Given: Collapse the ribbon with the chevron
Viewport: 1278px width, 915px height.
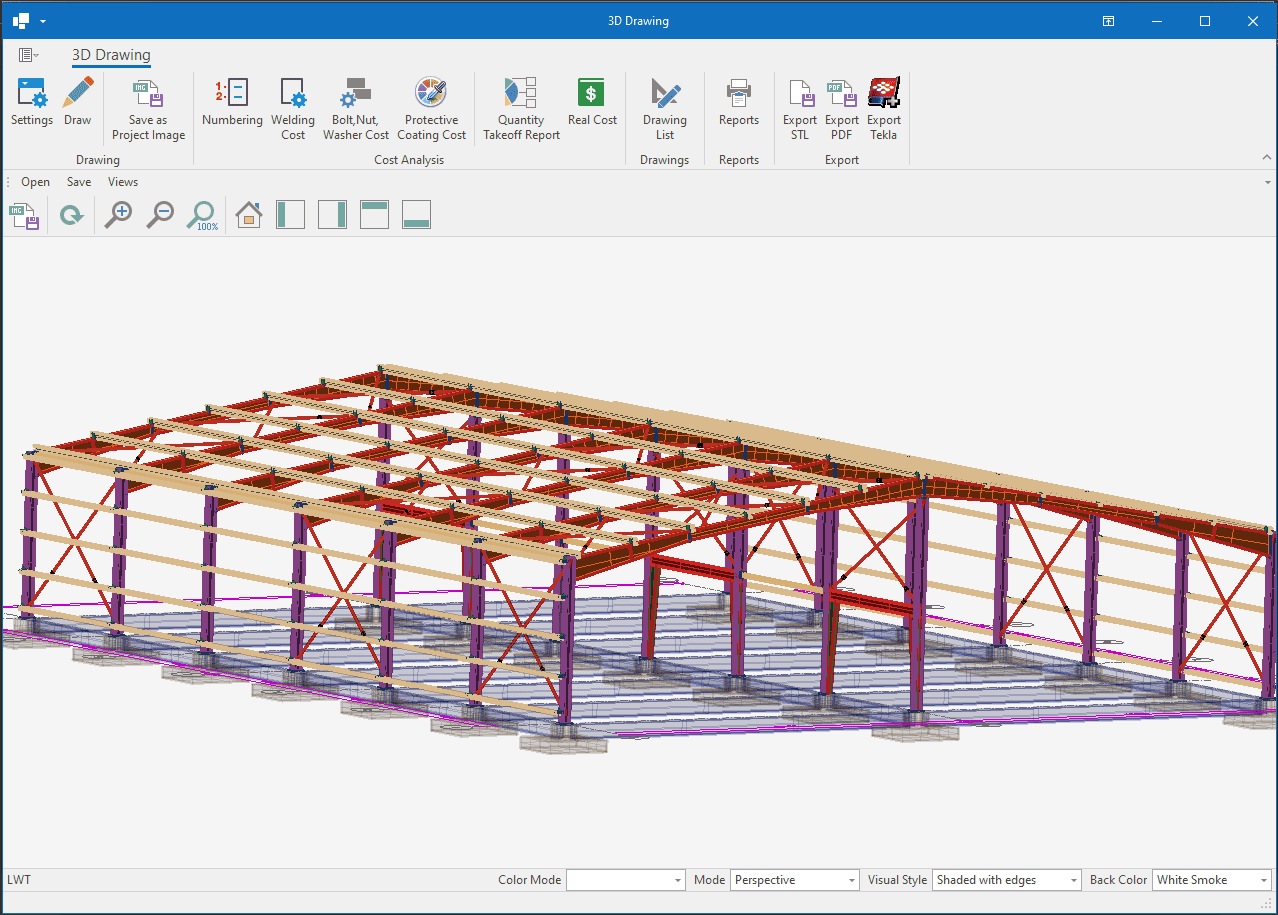Looking at the screenshot, I should [1266, 158].
